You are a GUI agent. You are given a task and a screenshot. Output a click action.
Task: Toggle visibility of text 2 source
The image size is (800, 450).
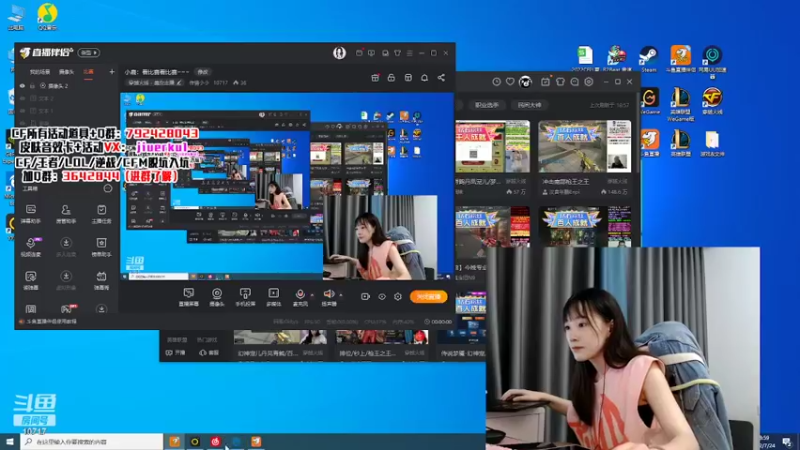[22, 98]
